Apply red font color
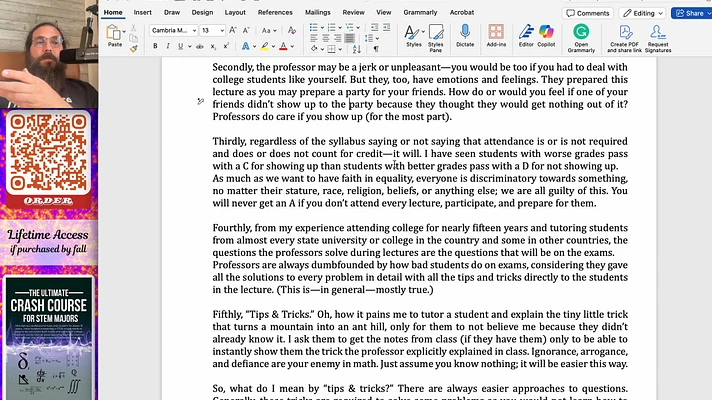712x400 pixels. coord(283,46)
